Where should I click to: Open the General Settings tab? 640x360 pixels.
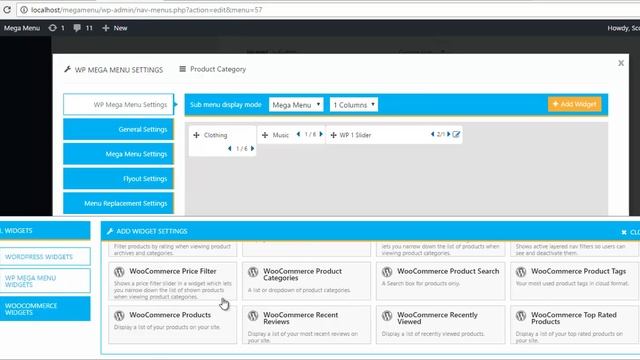pos(118,129)
